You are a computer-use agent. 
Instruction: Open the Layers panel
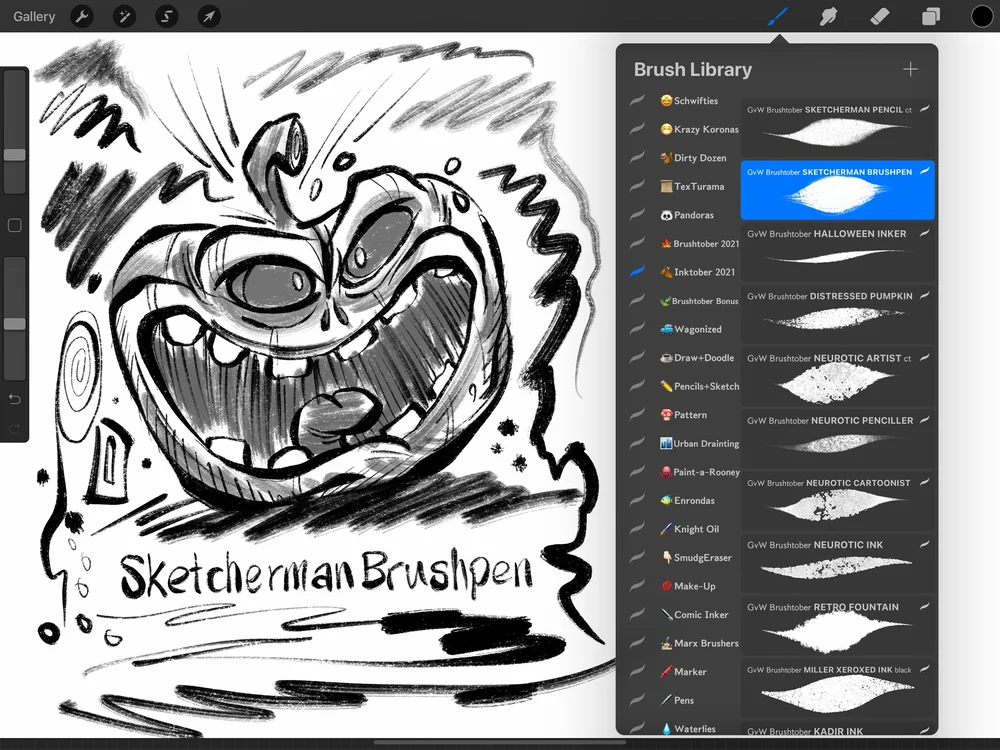point(930,16)
